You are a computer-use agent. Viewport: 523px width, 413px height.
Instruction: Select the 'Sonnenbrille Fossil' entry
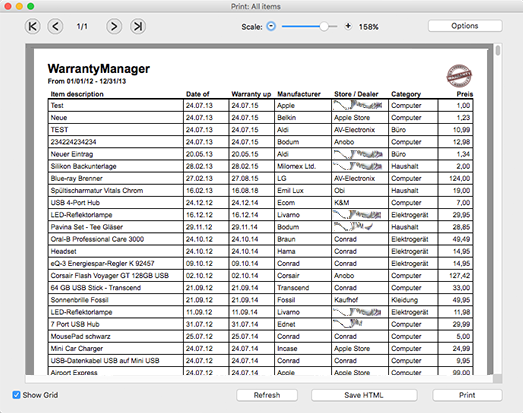116,300
